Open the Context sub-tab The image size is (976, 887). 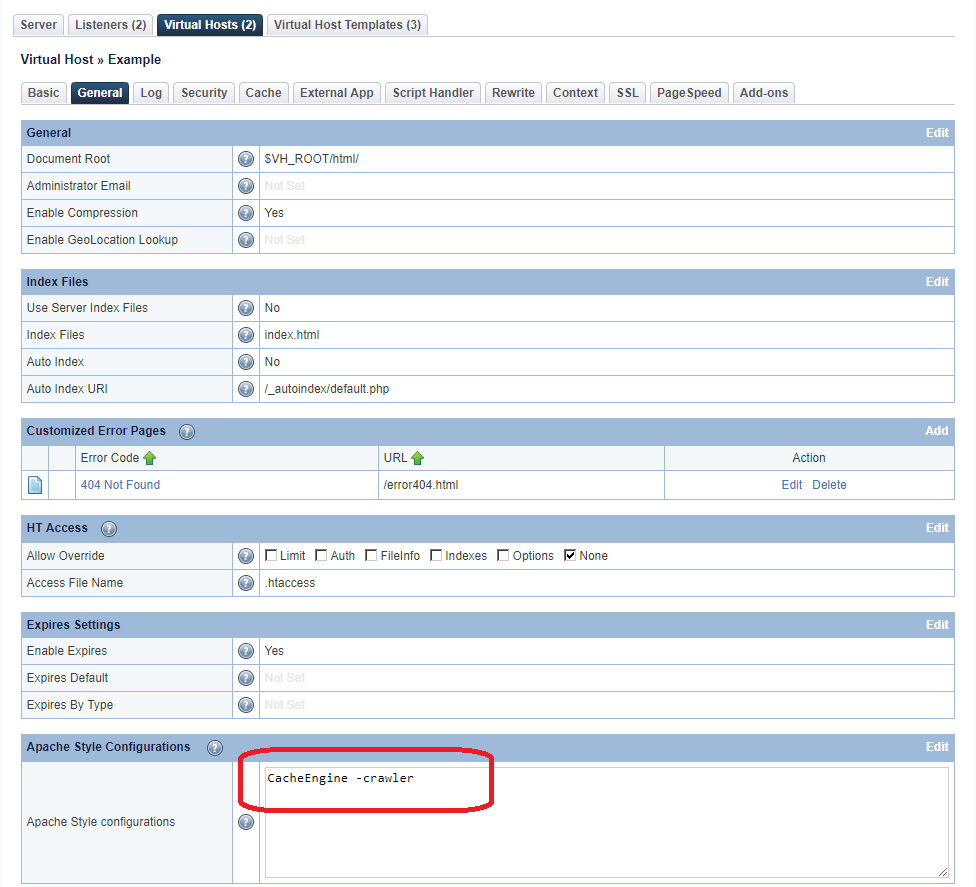[575, 93]
